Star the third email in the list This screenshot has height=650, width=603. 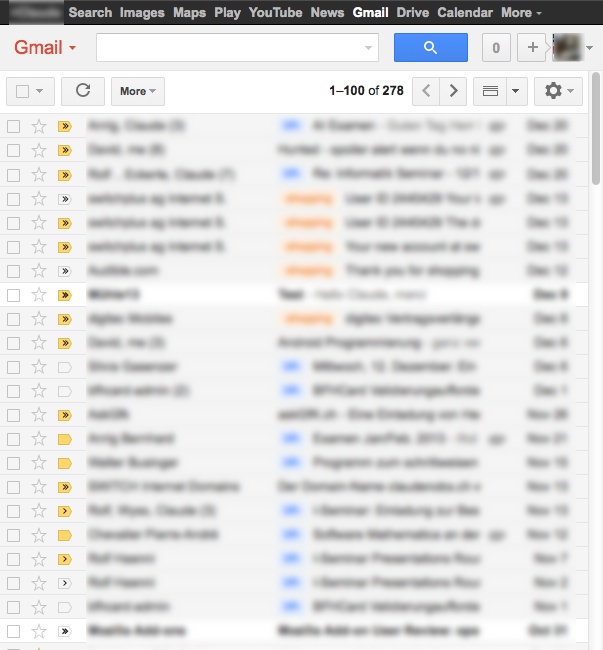[39, 175]
